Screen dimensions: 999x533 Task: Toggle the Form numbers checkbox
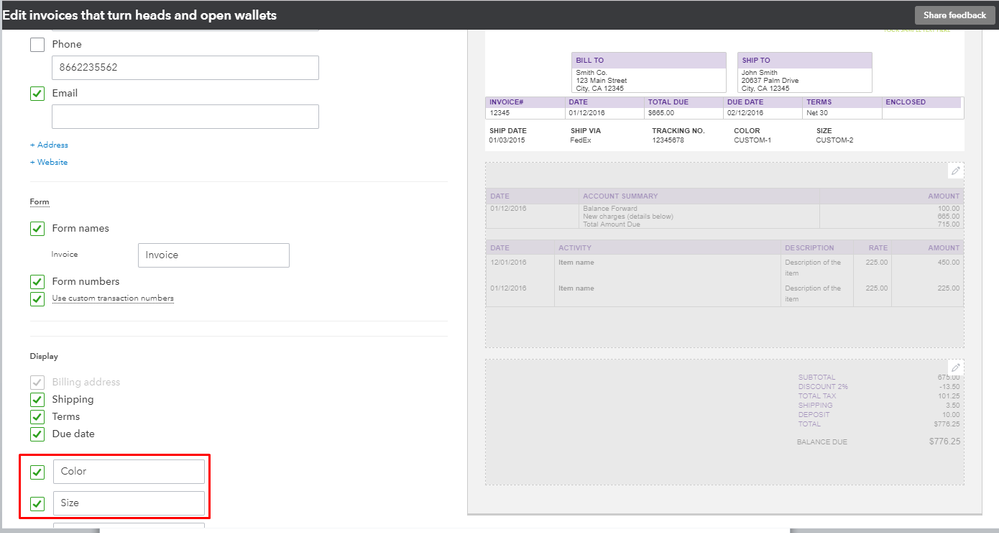38,281
